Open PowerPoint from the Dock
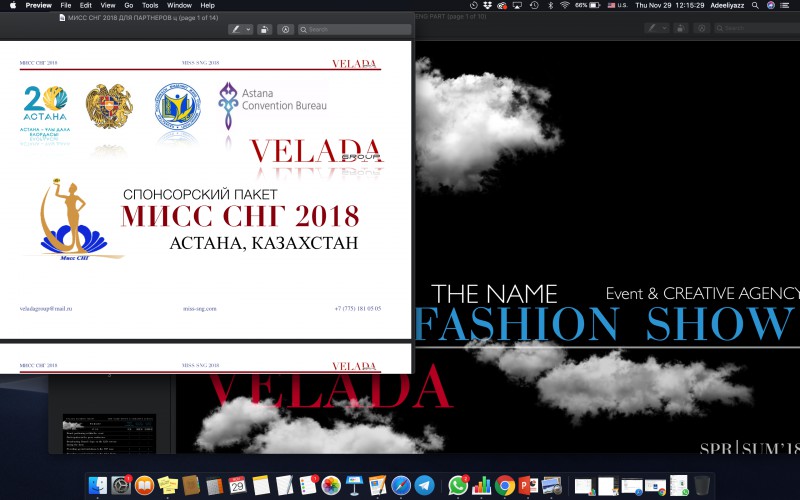The height and width of the screenshot is (500, 800). [528, 485]
